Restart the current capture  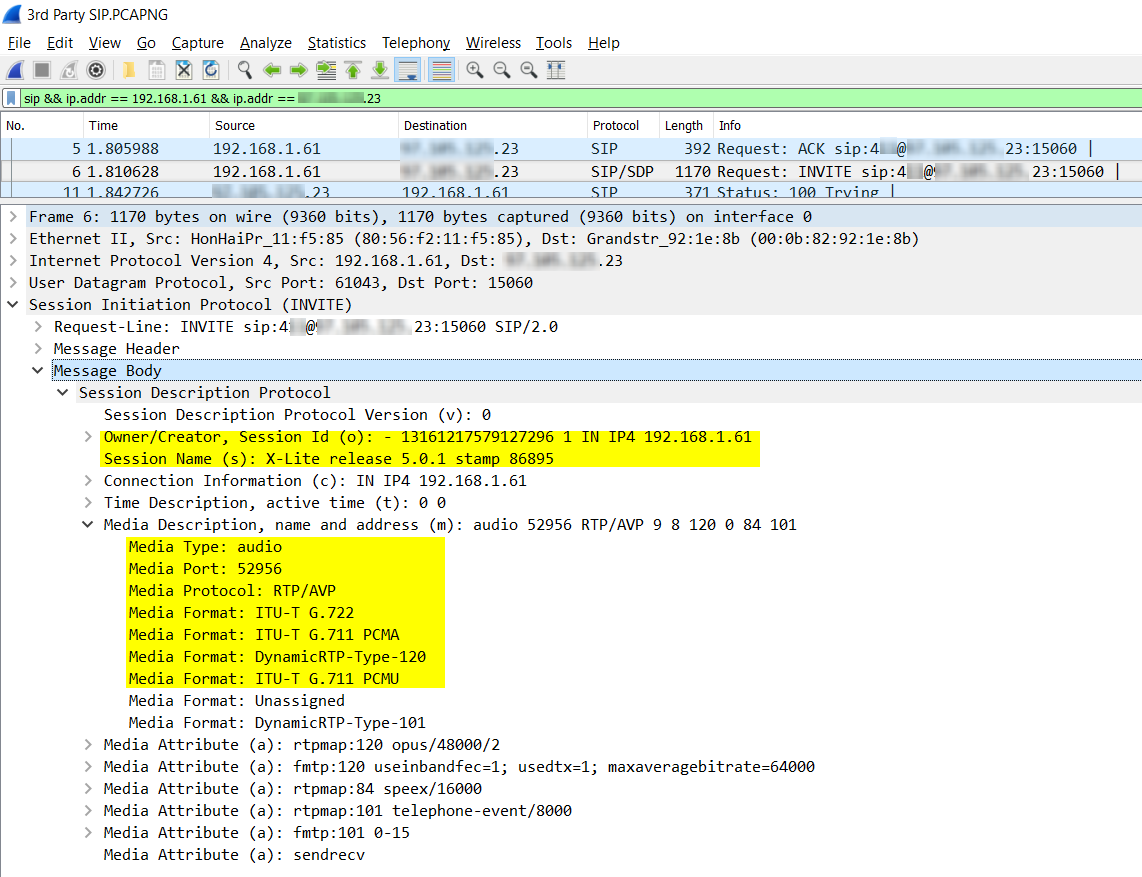69,70
